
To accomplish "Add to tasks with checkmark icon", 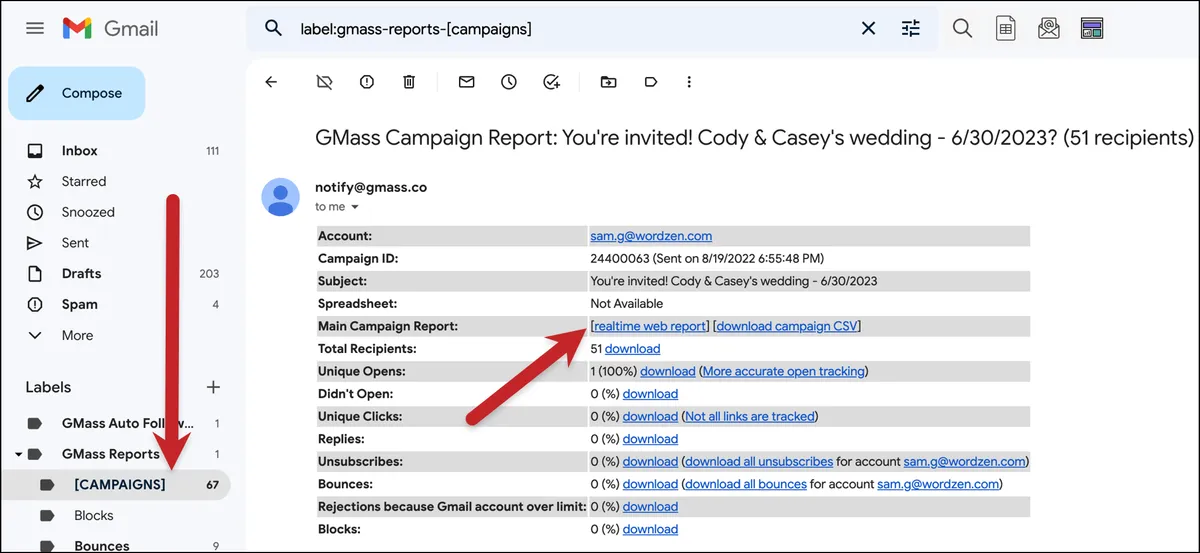I will tap(551, 82).
